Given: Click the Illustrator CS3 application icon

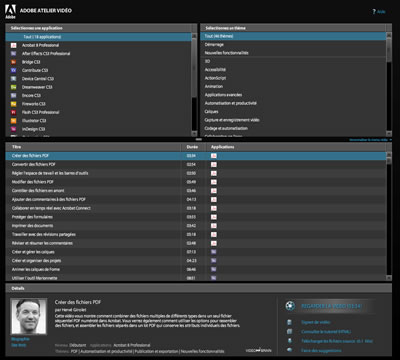Looking at the screenshot, I should tap(14, 121).
